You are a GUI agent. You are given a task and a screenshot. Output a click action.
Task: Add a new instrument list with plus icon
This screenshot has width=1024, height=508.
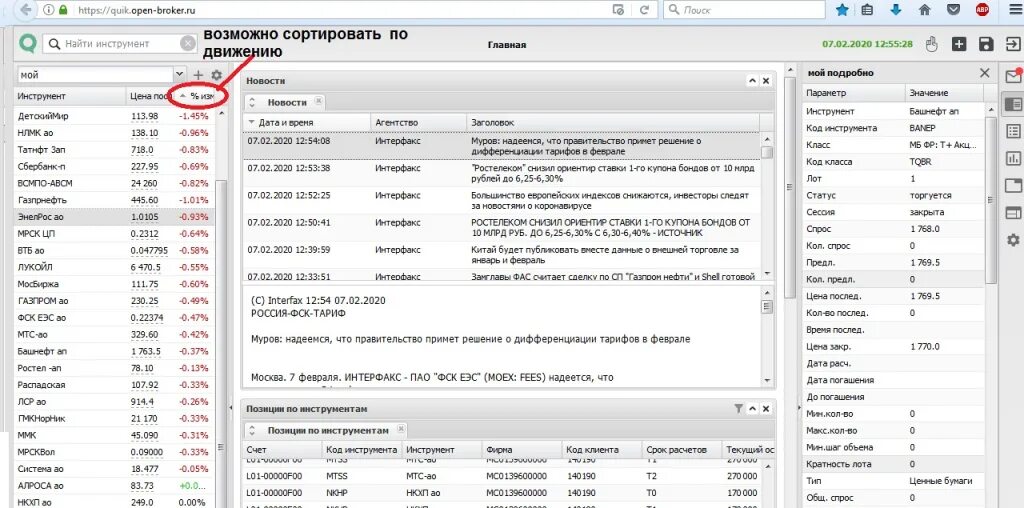(x=199, y=75)
